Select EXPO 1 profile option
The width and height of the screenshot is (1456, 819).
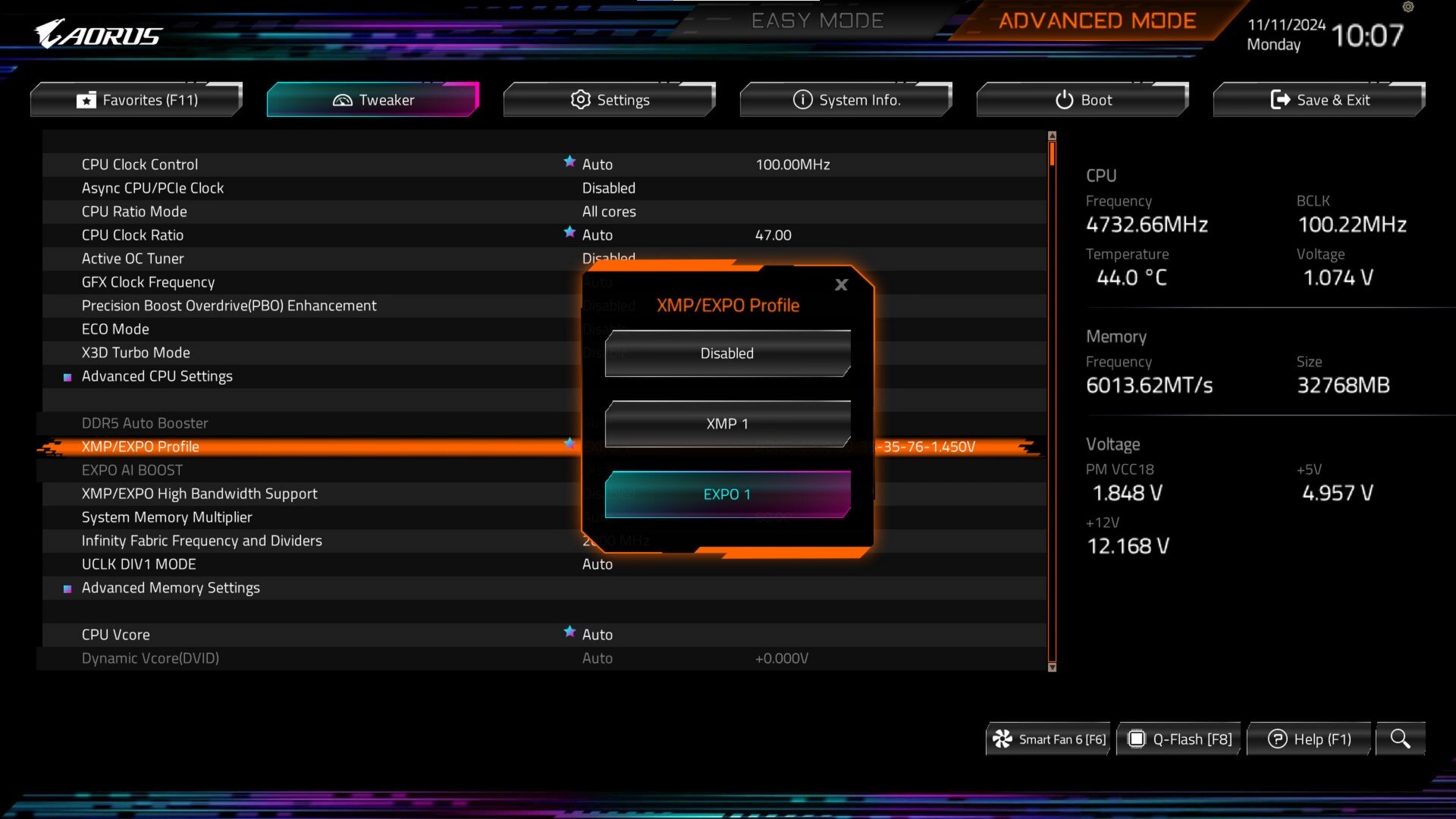pyautogui.click(x=726, y=494)
